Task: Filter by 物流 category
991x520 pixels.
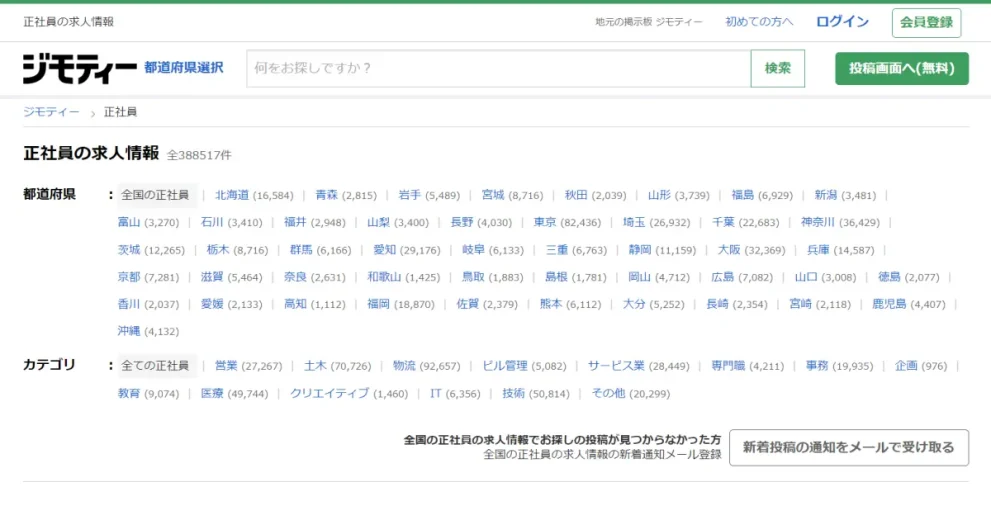Action: pos(404,366)
